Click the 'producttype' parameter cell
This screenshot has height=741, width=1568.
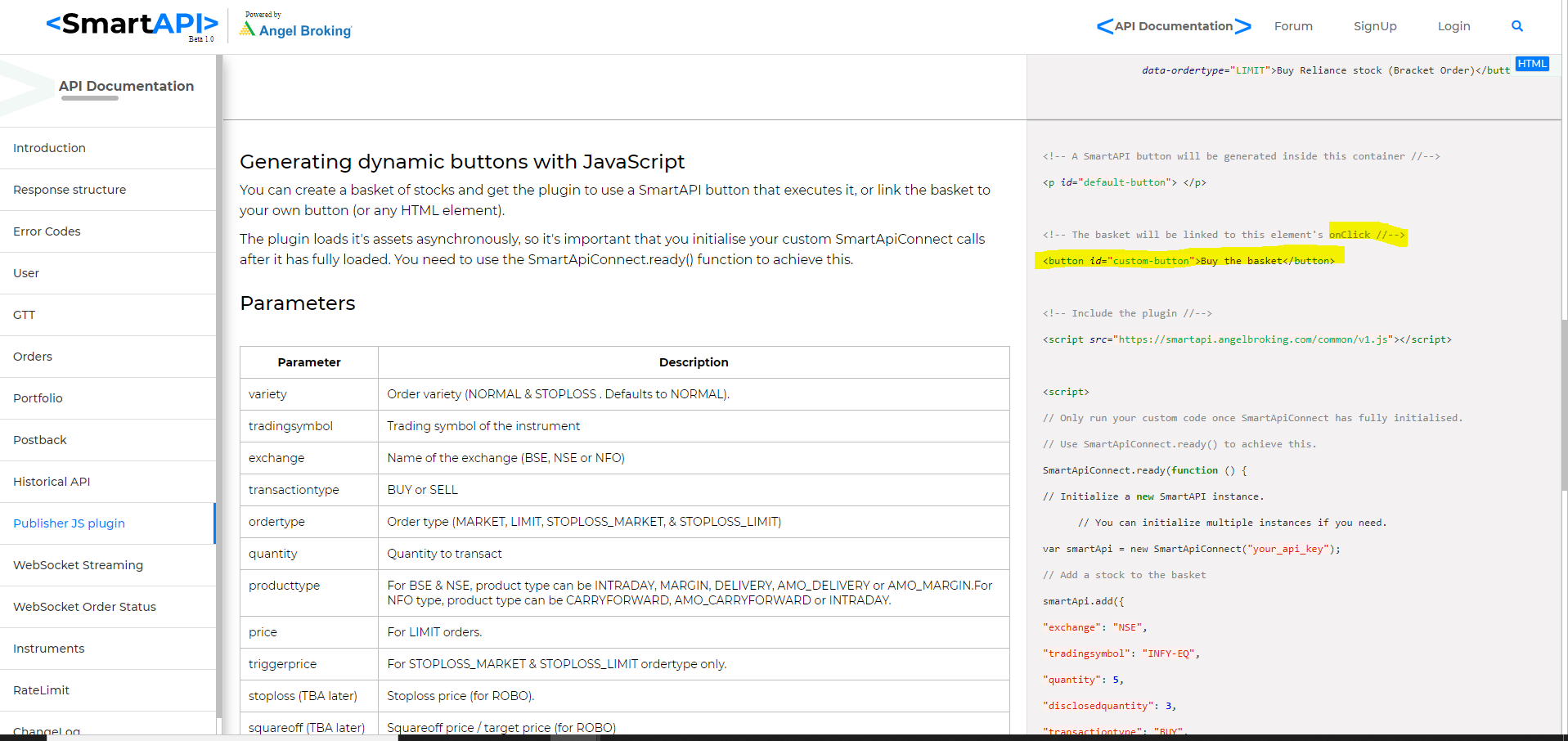tap(309, 593)
